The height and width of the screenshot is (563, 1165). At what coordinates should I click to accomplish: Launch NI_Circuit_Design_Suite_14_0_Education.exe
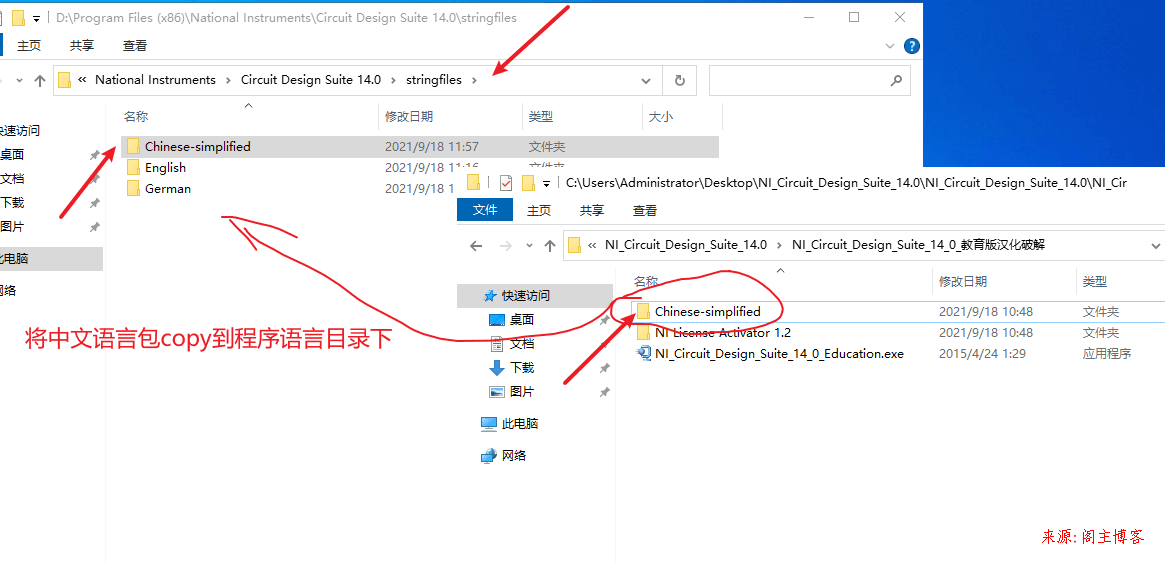coord(779,354)
